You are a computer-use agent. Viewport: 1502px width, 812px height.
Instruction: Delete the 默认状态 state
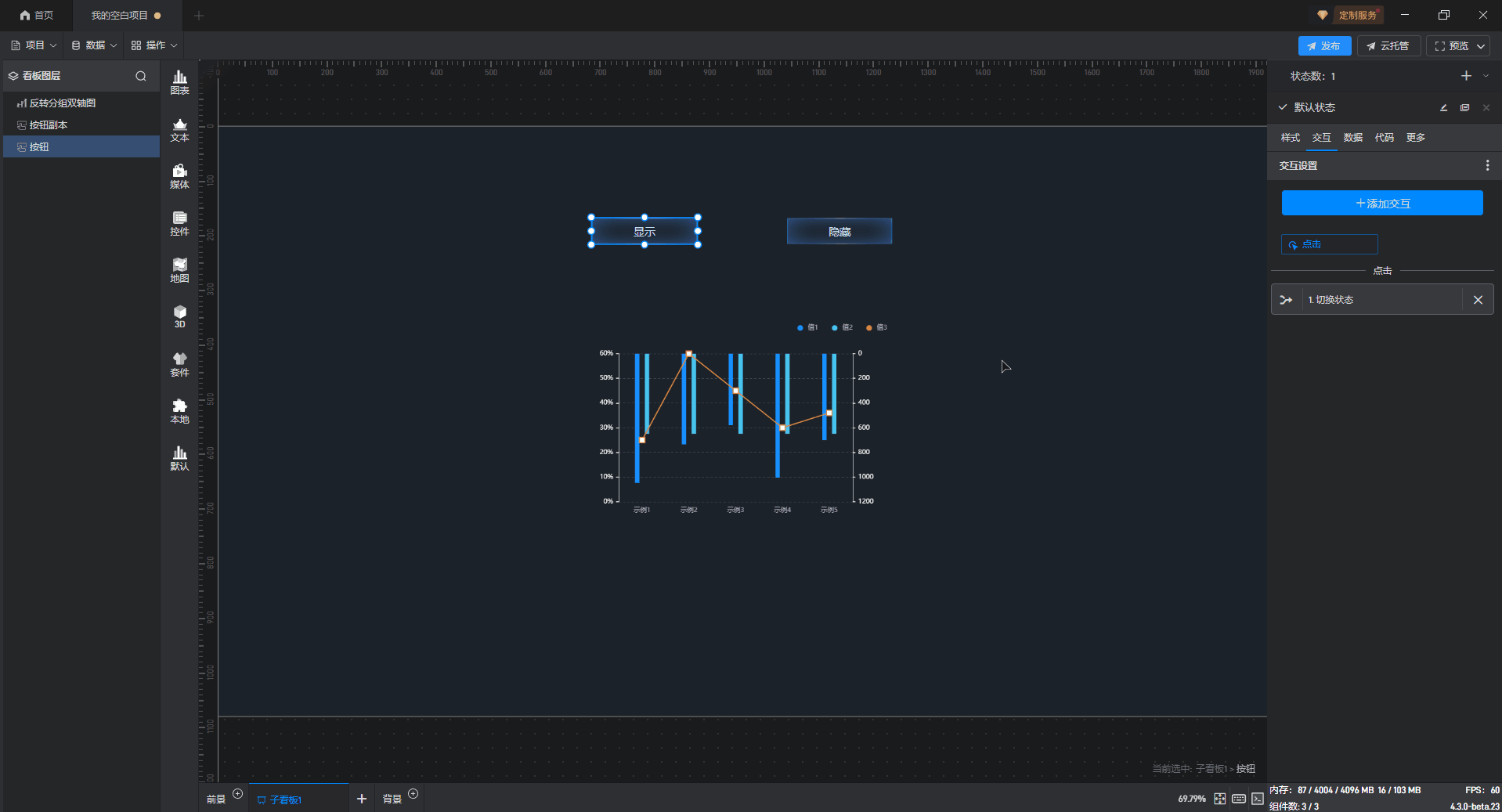click(1486, 108)
